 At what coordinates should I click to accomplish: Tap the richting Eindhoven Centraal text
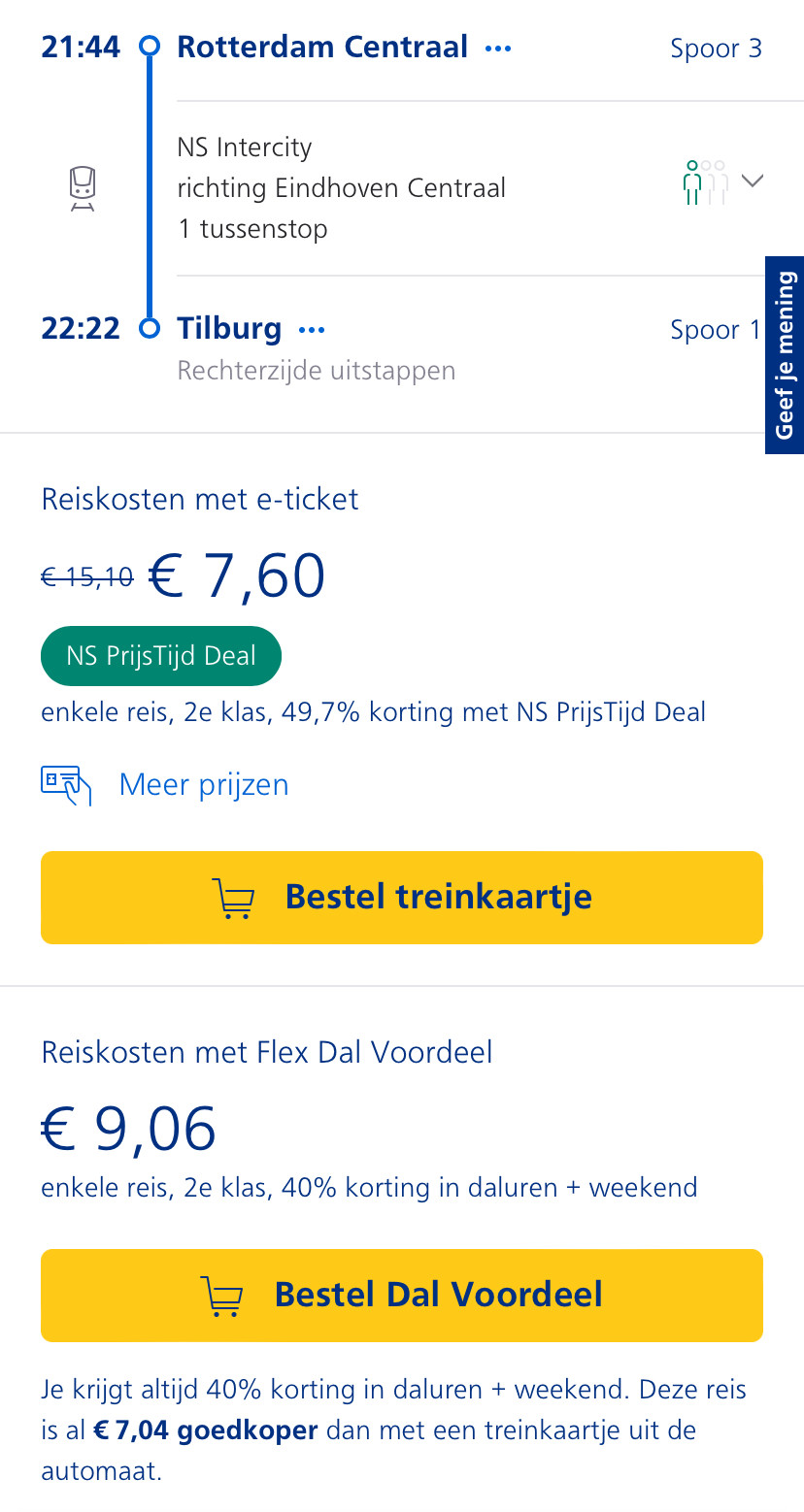pyautogui.click(x=341, y=187)
